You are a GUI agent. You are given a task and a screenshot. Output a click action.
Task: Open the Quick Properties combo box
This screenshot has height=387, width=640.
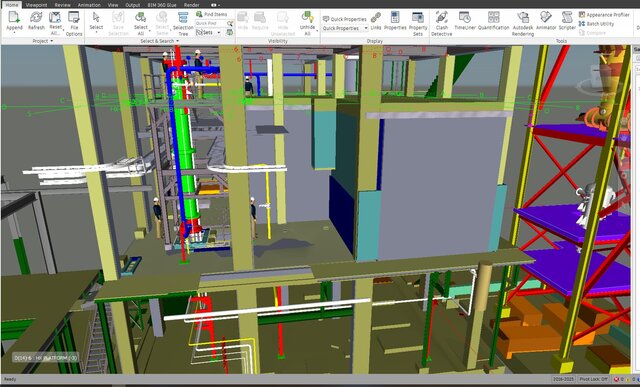pos(345,28)
